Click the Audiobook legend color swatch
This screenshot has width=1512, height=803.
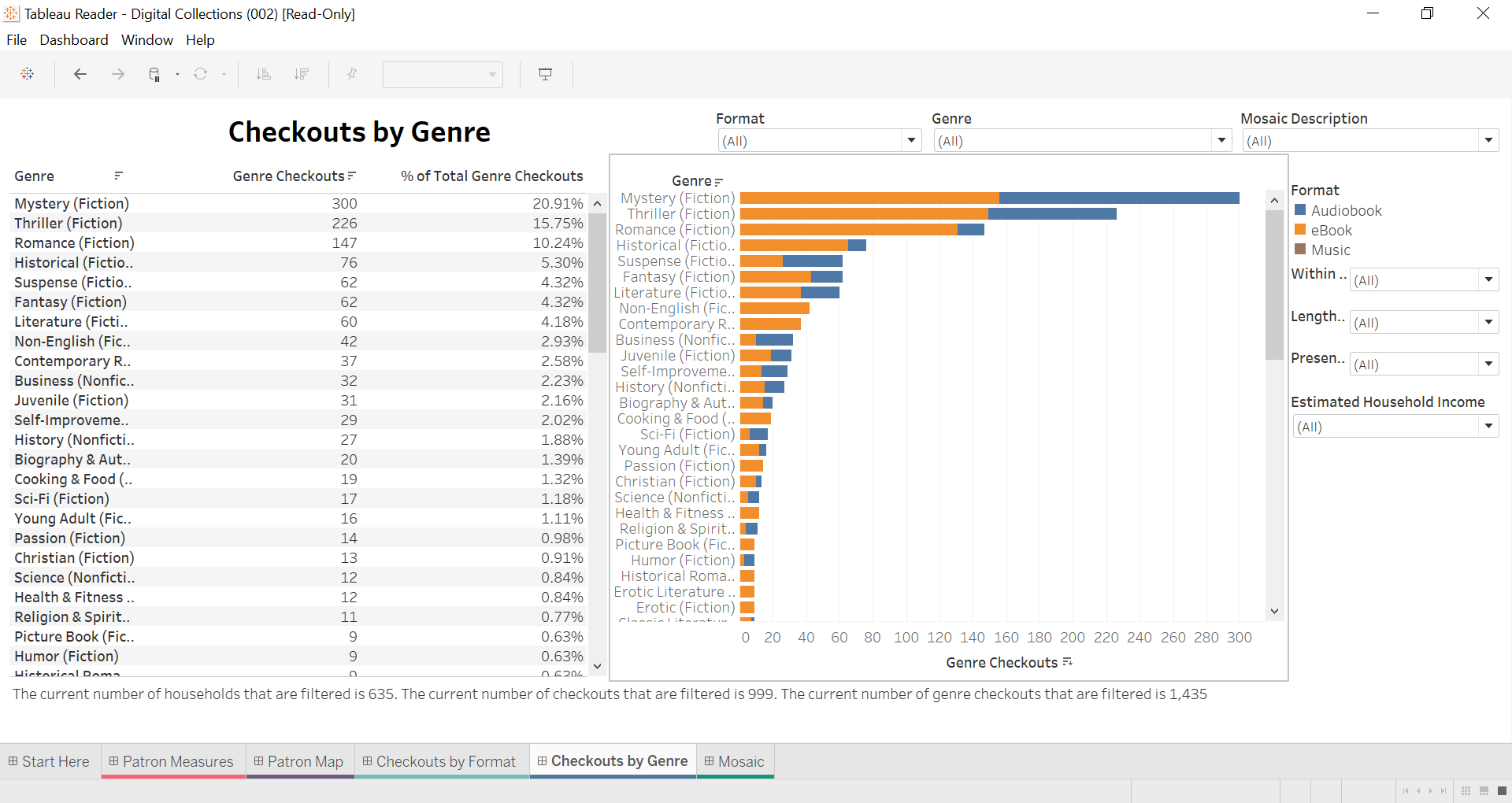click(x=1301, y=210)
